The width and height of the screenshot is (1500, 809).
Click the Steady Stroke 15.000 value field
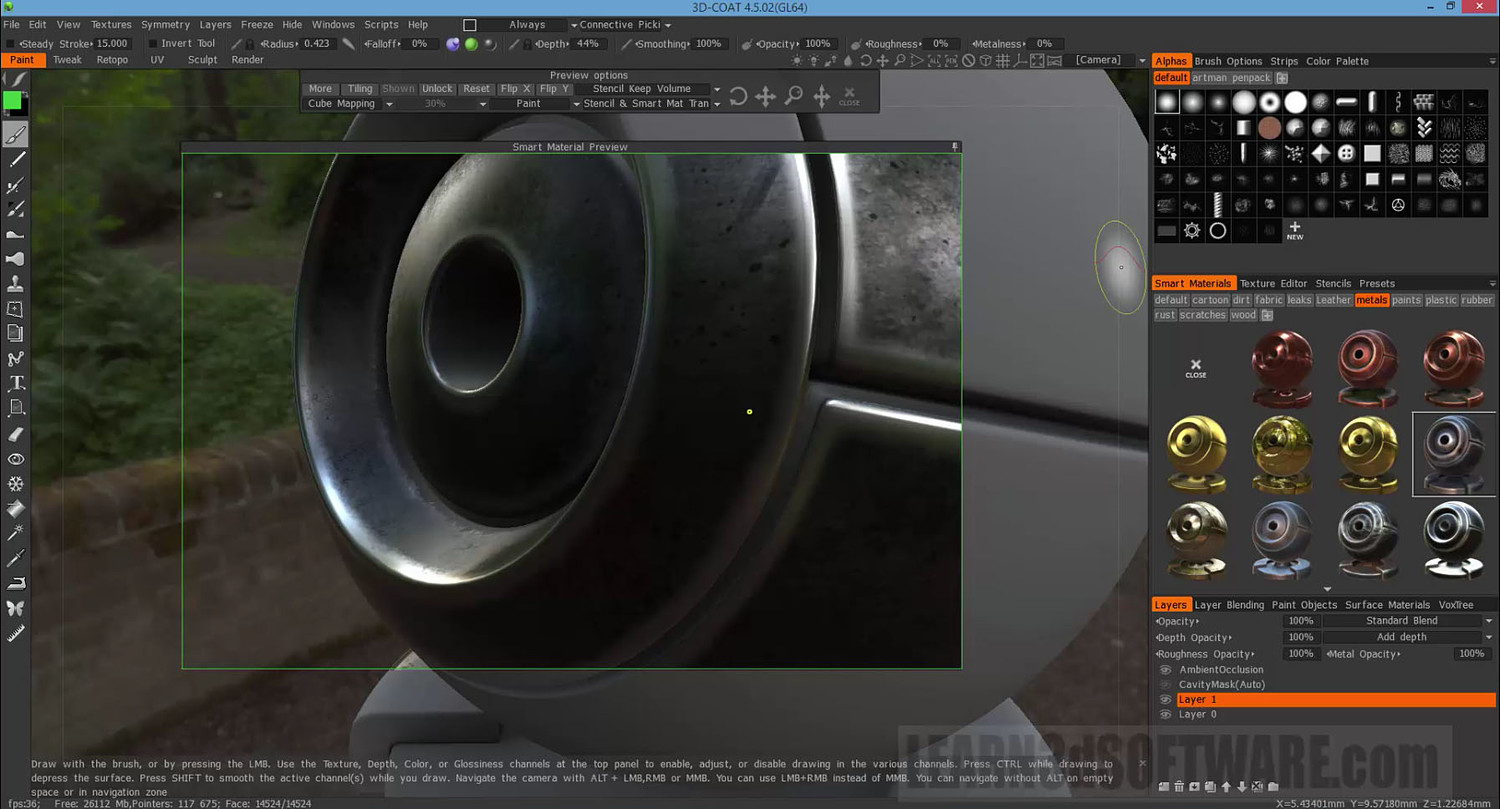pyautogui.click(x=111, y=44)
